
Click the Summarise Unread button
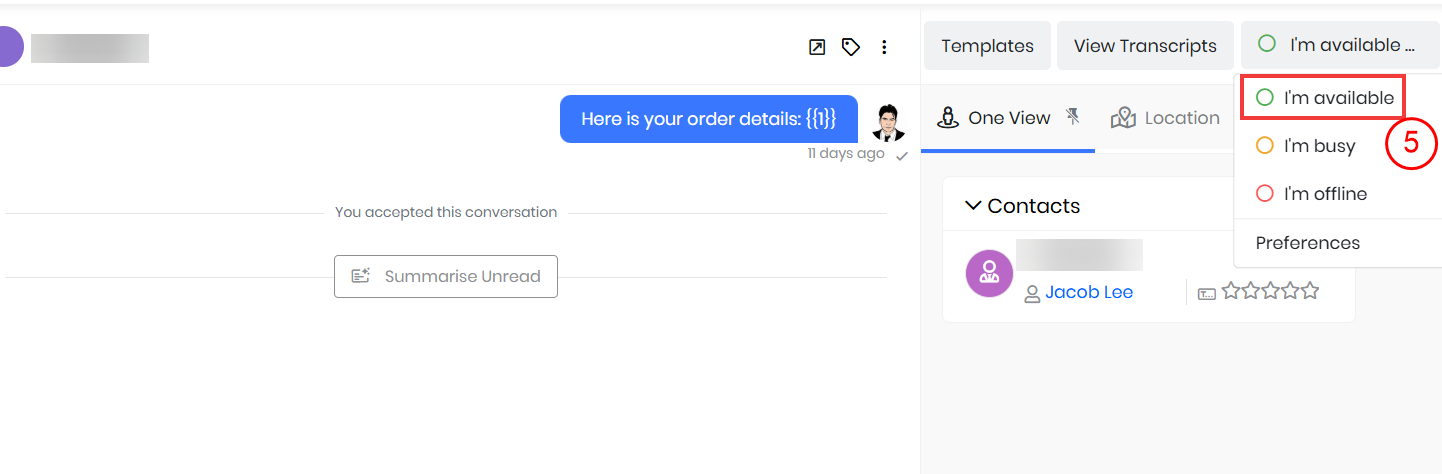pos(446,276)
